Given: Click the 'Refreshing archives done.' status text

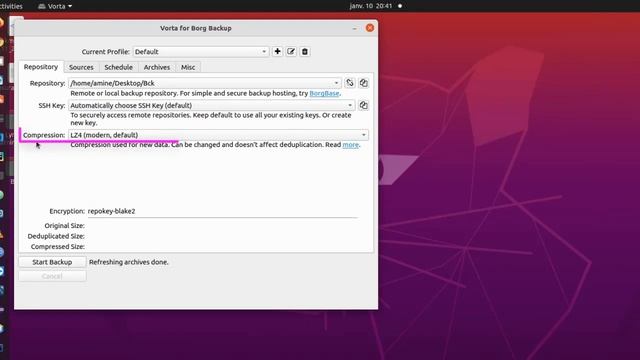Looking at the screenshot, I should point(129,262).
